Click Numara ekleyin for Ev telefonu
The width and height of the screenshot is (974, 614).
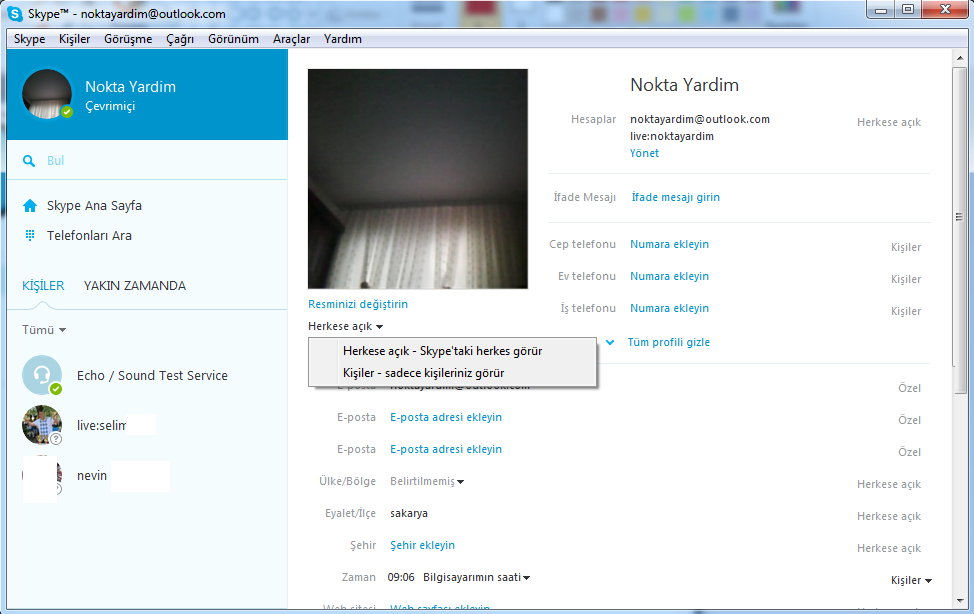click(670, 277)
